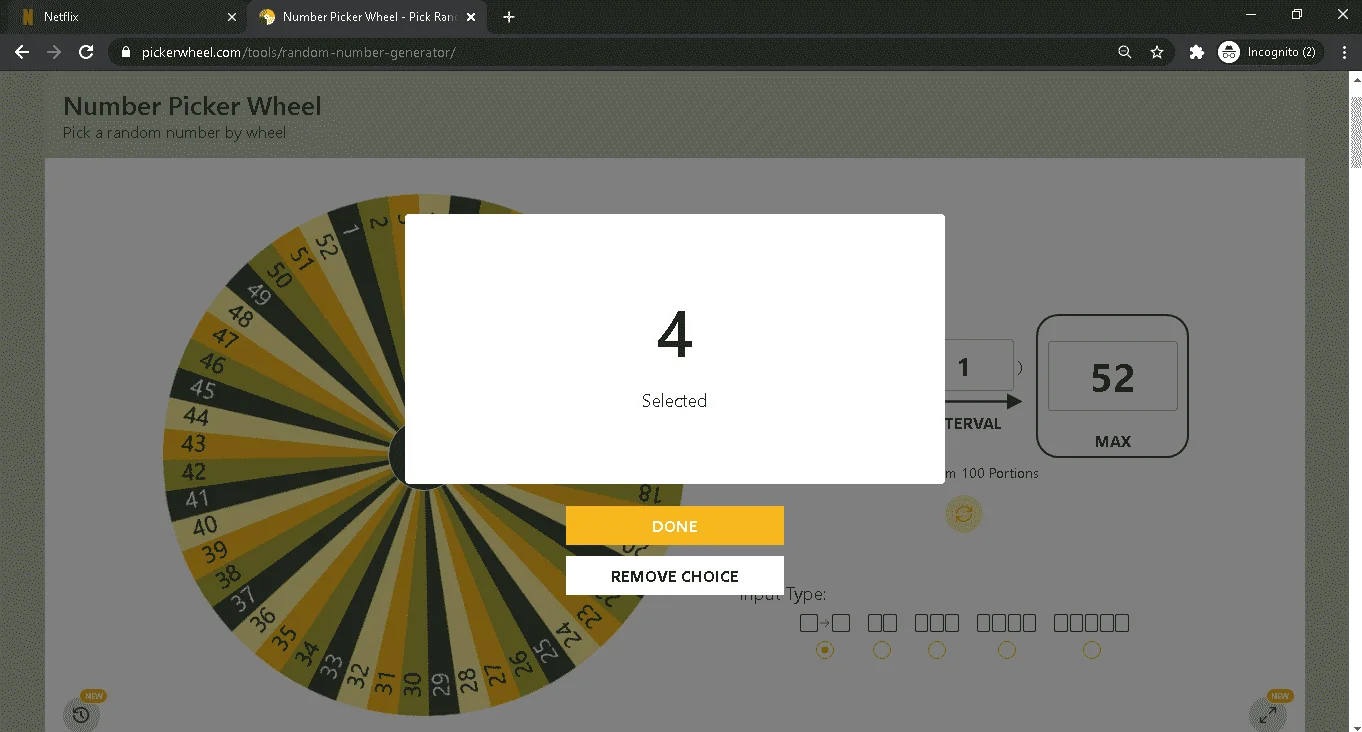Click the wheel segment numbered 29
Viewport: 1362px width, 732px height.
click(440, 685)
